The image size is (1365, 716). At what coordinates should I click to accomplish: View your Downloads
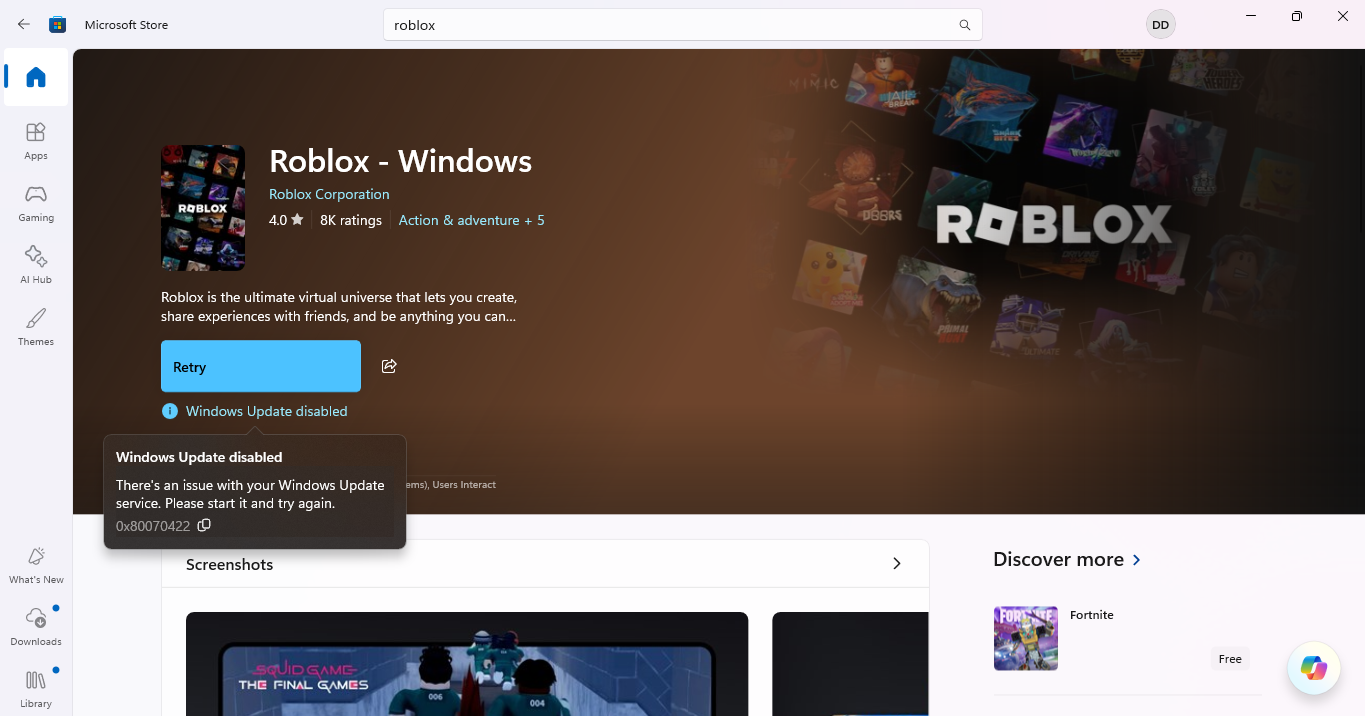(x=35, y=626)
